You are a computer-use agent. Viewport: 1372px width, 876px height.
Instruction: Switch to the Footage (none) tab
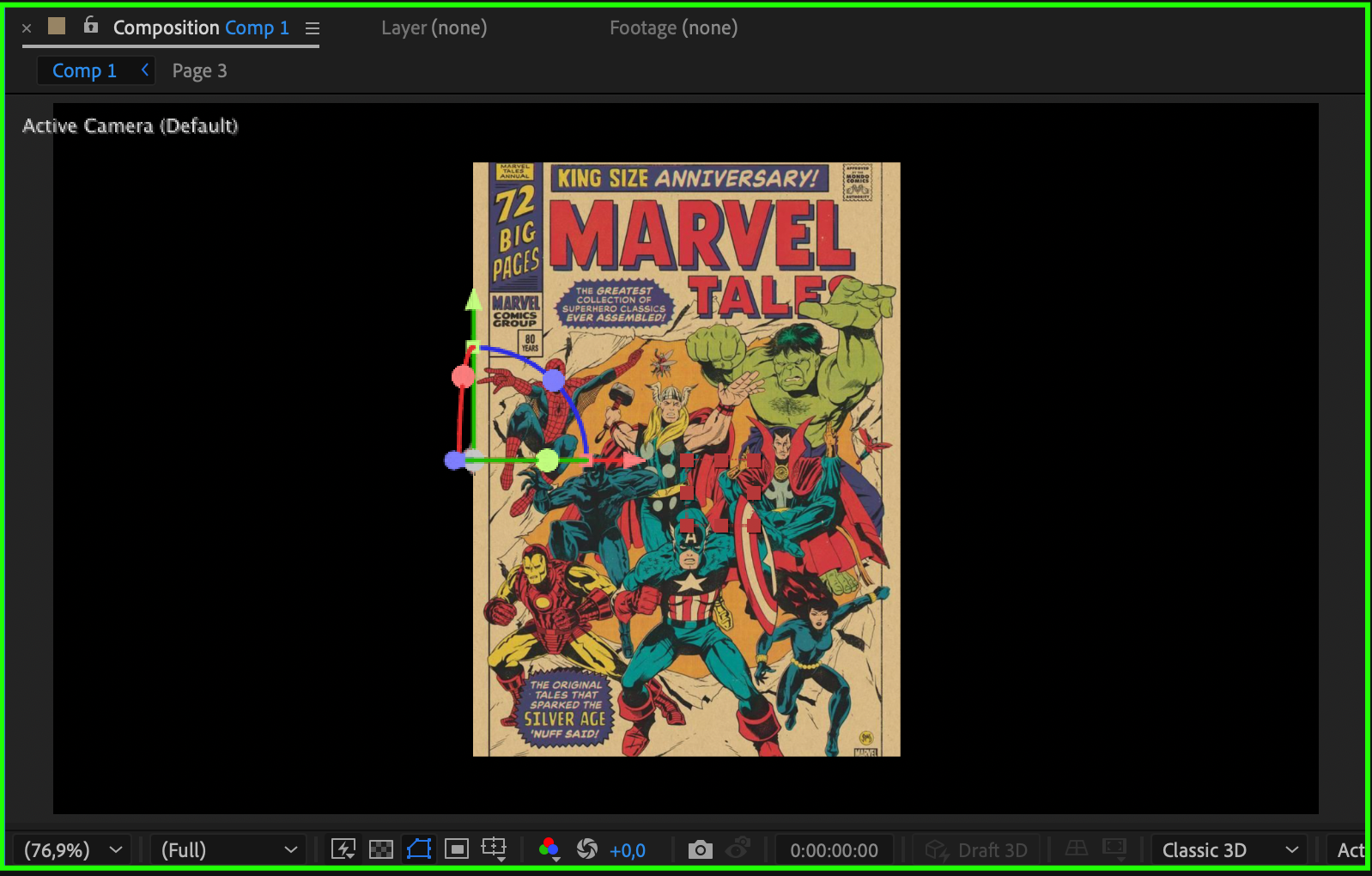pos(674,27)
